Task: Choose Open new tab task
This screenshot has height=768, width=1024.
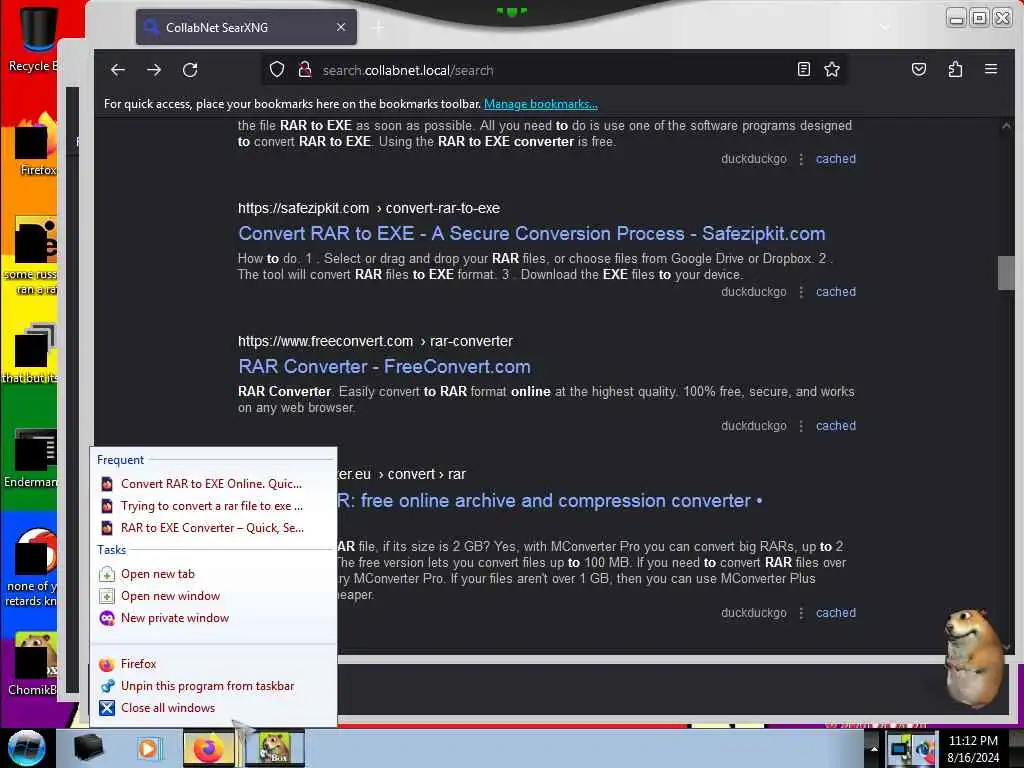Action: (x=157, y=574)
